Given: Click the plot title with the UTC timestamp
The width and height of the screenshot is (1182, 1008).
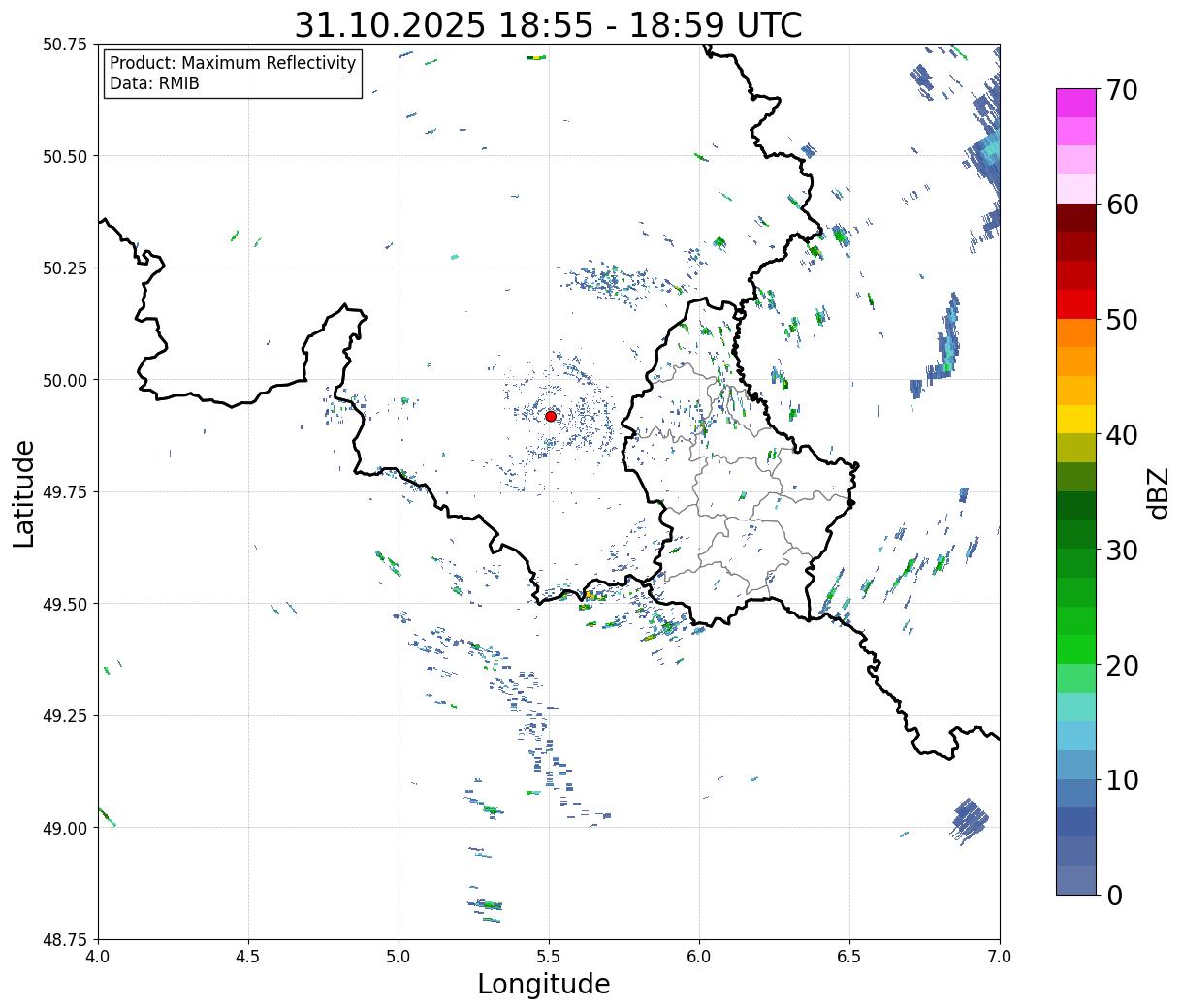Looking at the screenshot, I should [548, 25].
